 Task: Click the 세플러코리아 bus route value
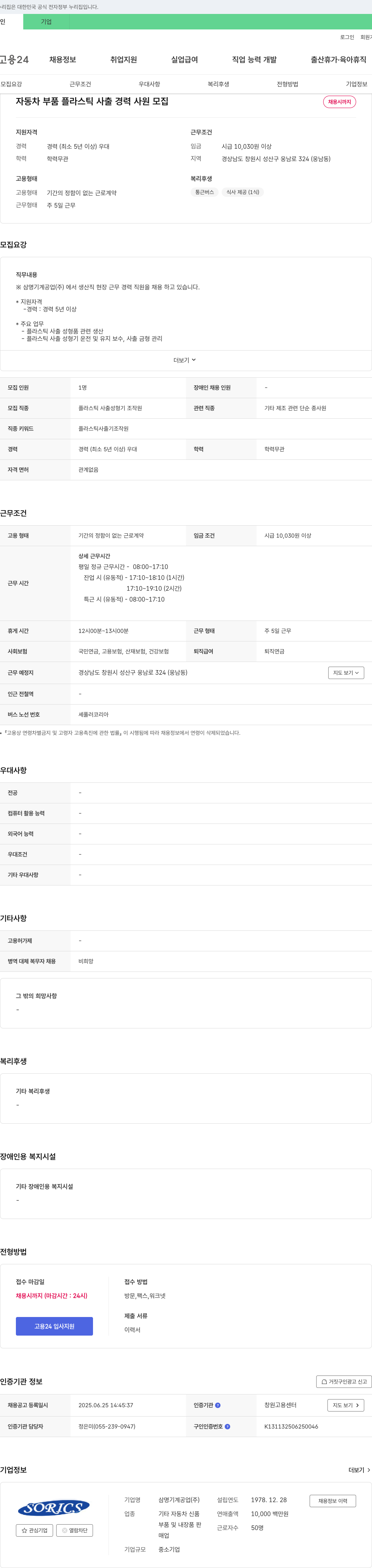pos(93,715)
